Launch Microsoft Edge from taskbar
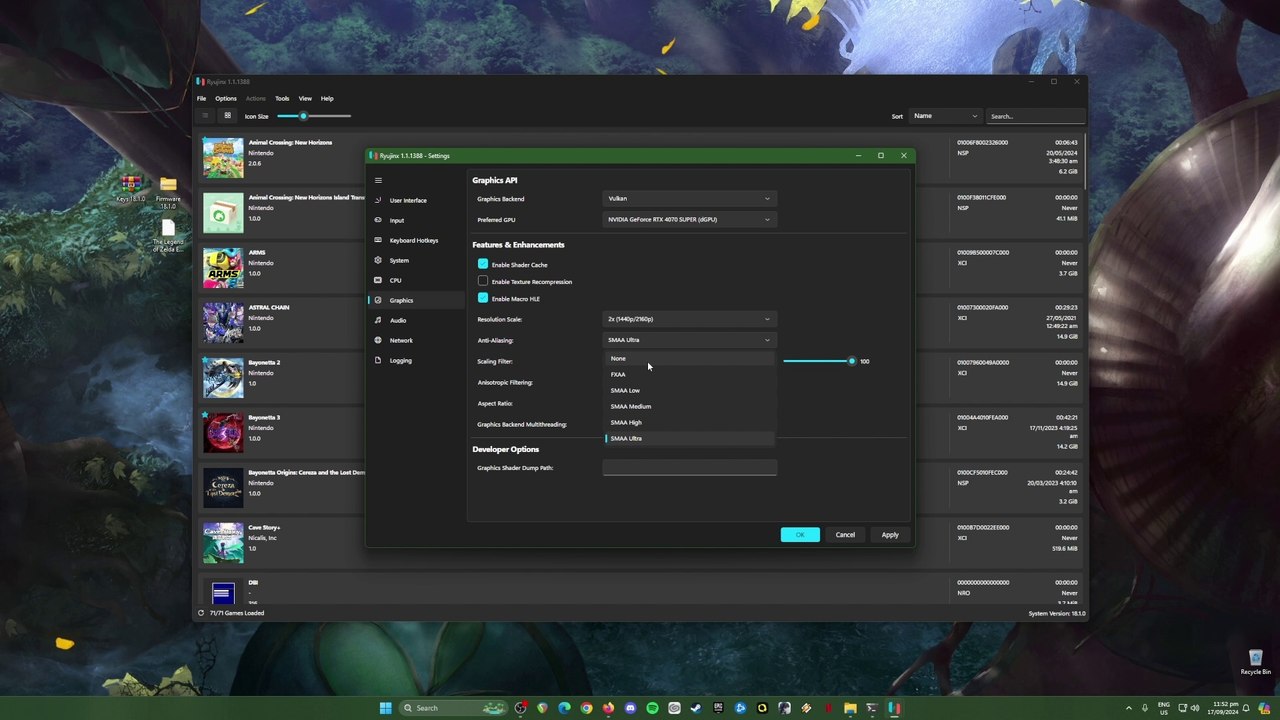The width and height of the screenshot is (1280, 720). (x=564, y=708)
